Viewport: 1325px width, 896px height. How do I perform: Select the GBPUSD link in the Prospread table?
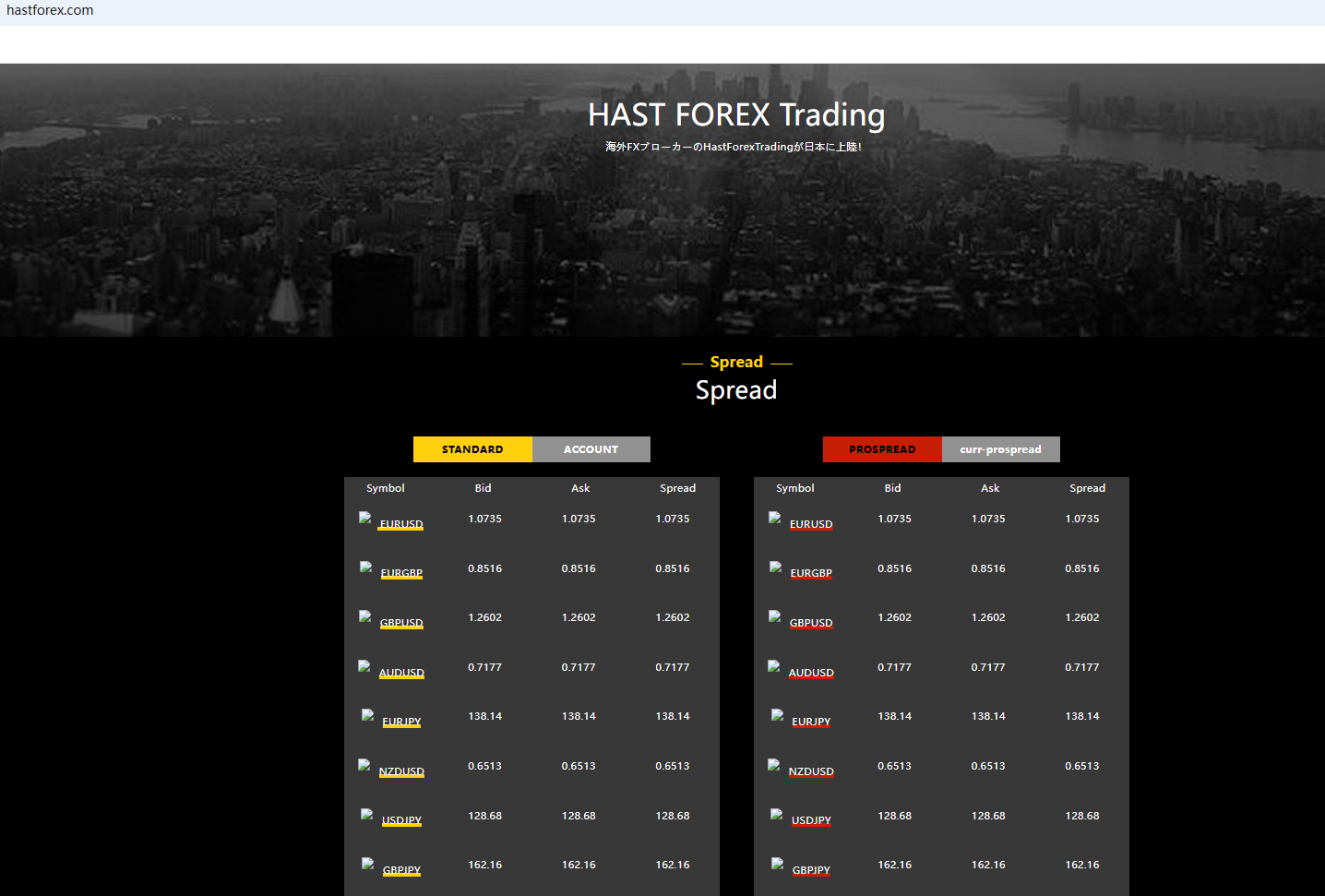811,623
